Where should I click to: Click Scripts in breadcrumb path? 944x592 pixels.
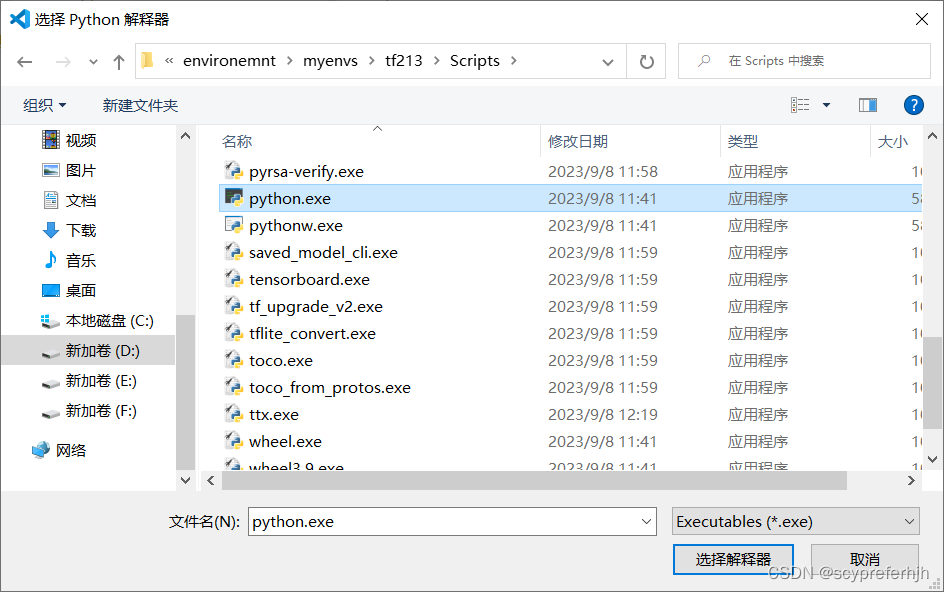point(474,61)
